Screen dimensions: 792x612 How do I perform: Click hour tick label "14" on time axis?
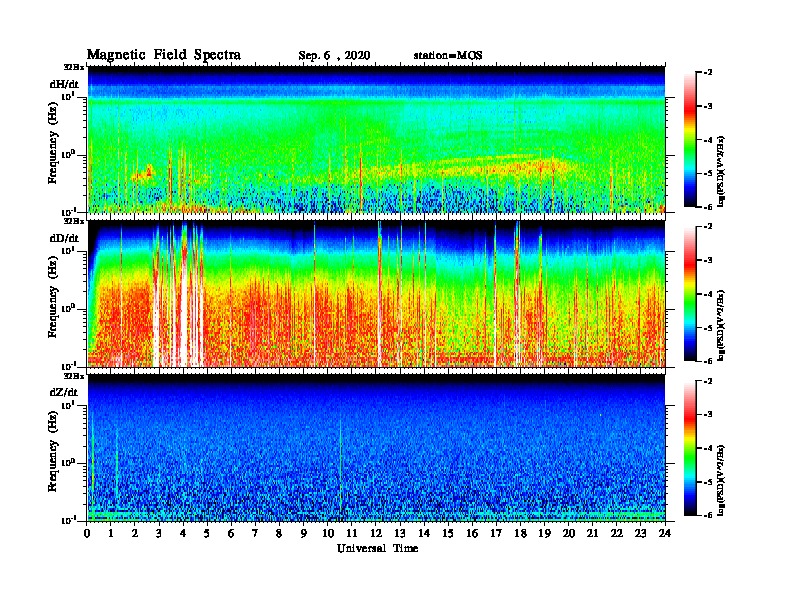pos(424,534)
